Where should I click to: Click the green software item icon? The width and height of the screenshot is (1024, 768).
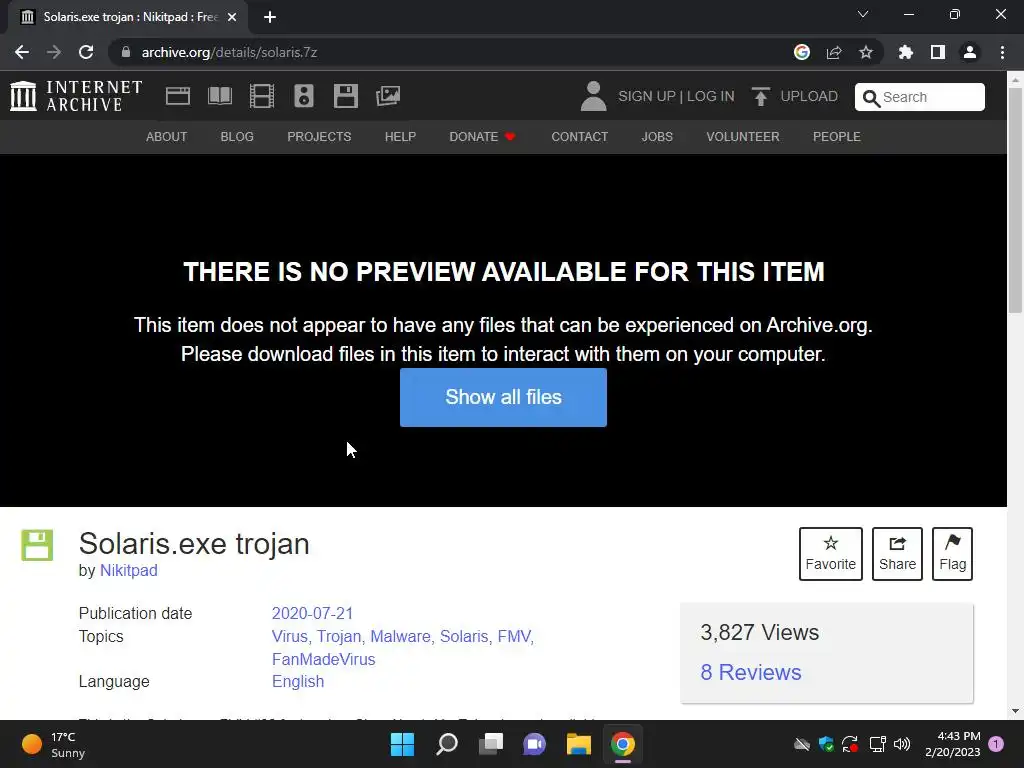(37, 545)
